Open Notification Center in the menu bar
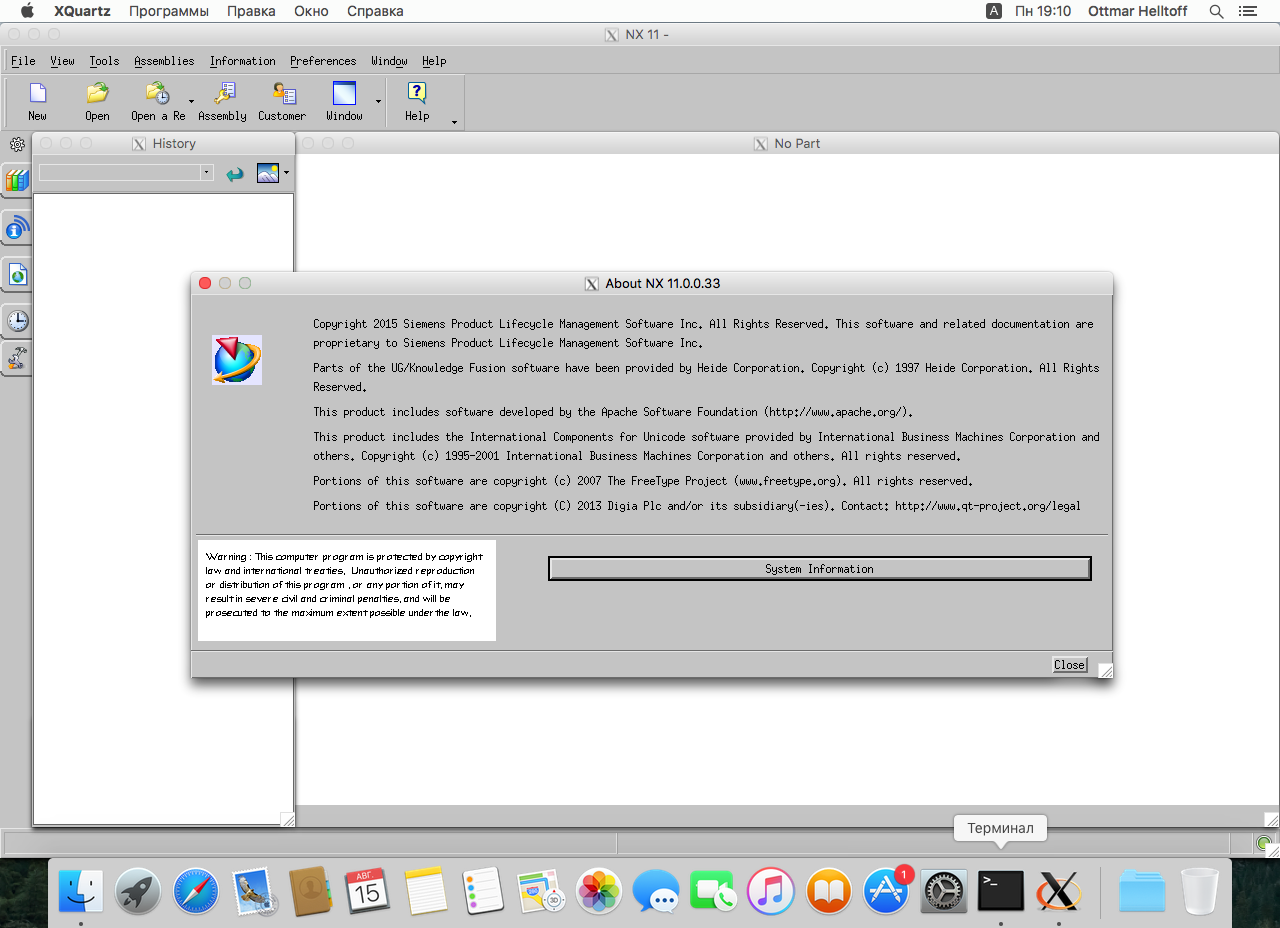The width and height of the screenshot is (1280, 928). (1247, 11)
